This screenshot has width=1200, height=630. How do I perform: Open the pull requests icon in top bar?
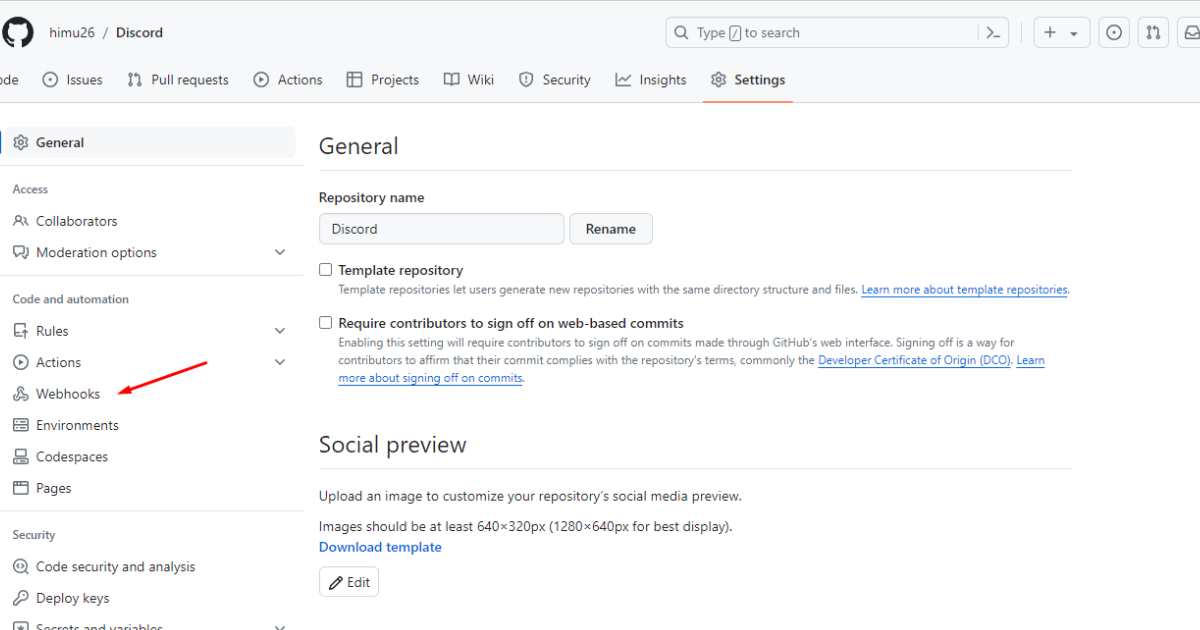pyautogui.click(x=1153, y=33)
